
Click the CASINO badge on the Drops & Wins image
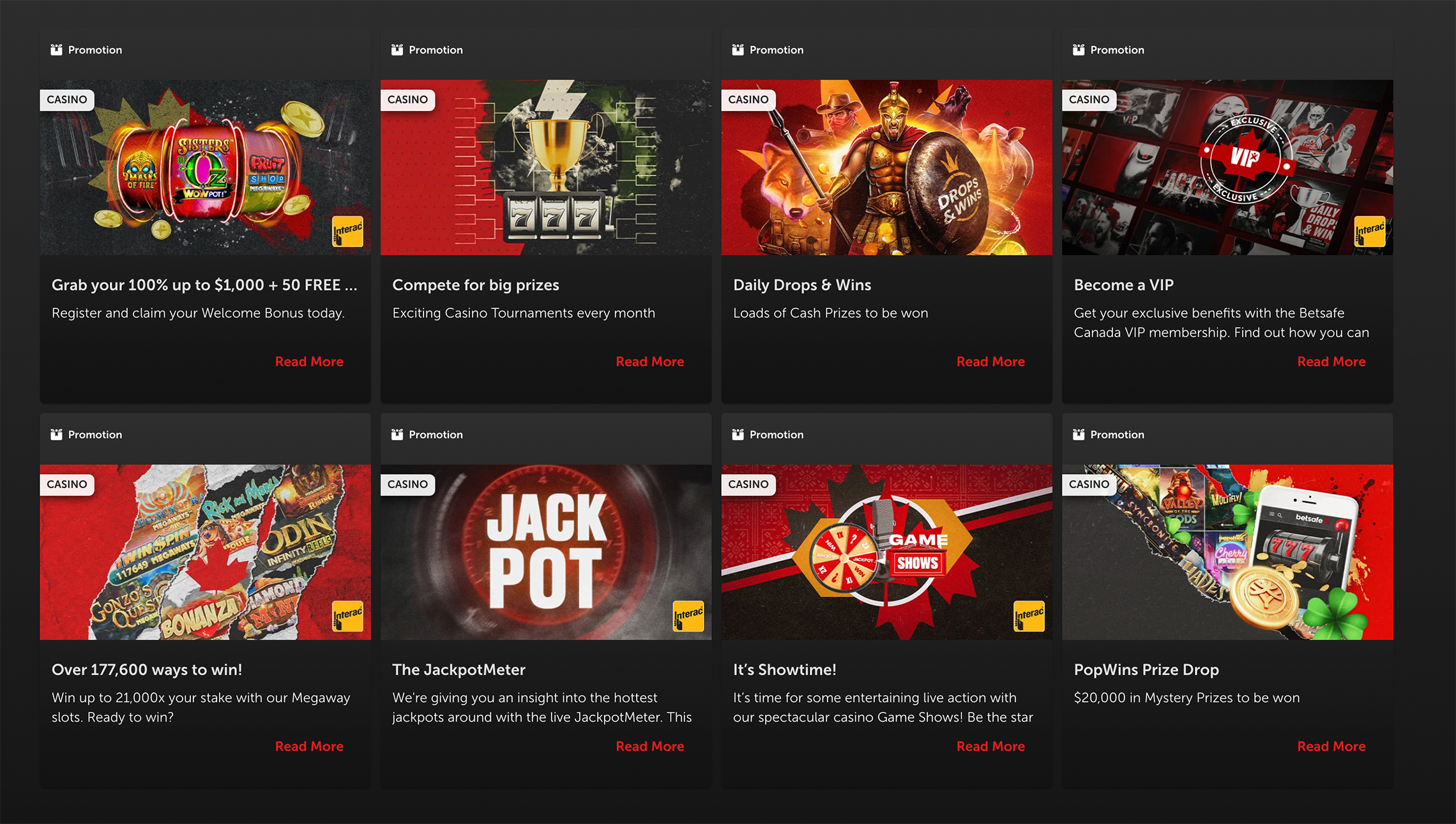tap(748, 100)
